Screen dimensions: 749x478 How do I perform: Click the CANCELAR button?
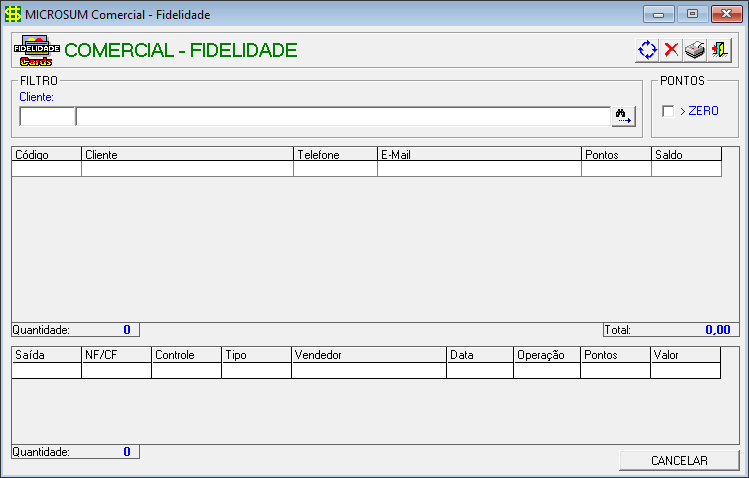tap(679, 460)
